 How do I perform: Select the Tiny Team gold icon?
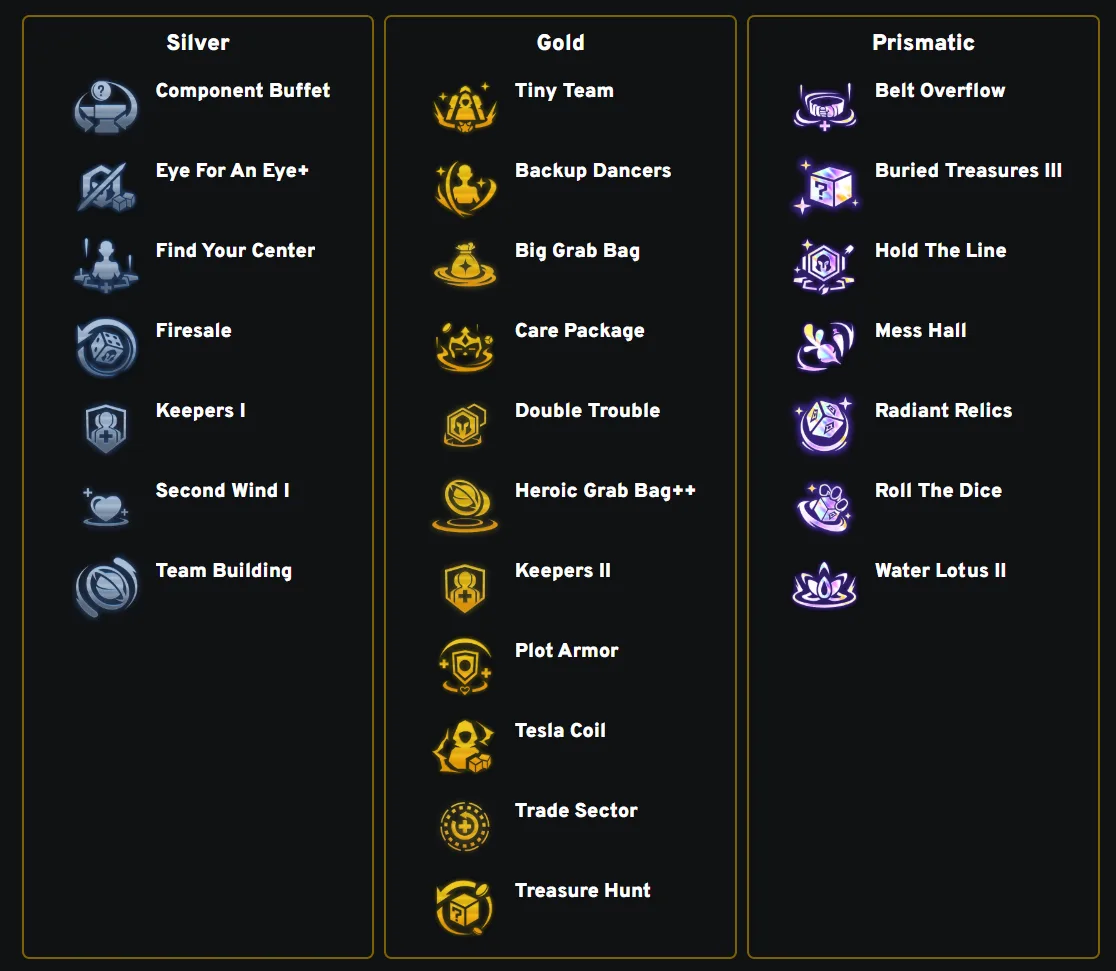point(465,107)
